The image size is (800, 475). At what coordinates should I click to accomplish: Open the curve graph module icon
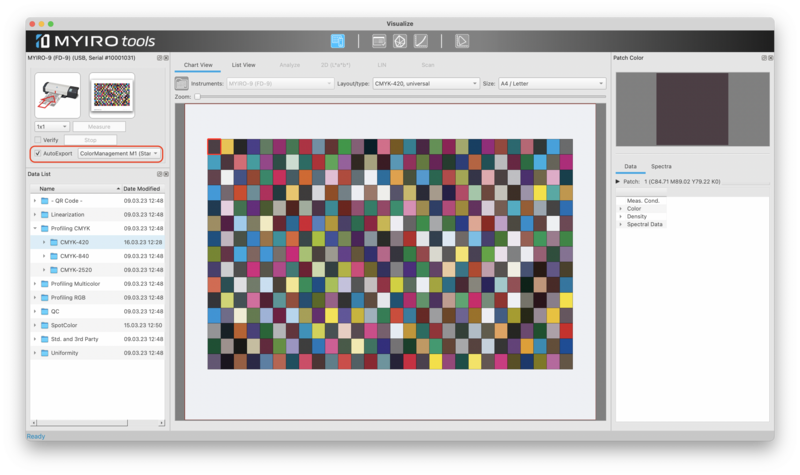coord(420,41)
